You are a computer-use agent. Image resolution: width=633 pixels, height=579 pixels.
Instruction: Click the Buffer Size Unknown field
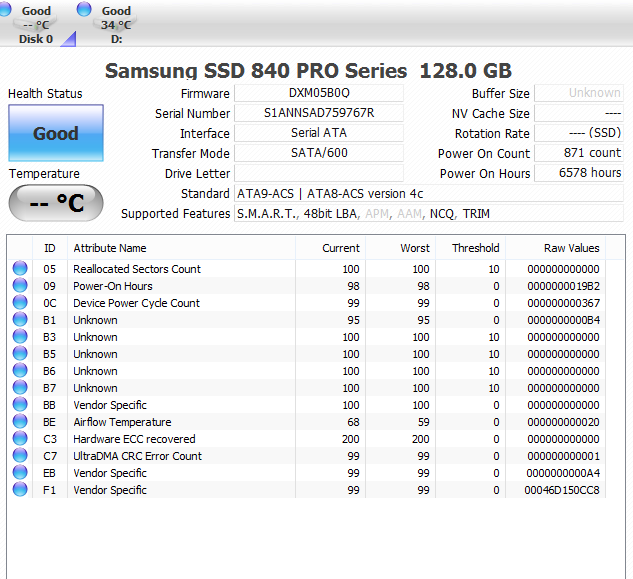(x=579, y=93)
